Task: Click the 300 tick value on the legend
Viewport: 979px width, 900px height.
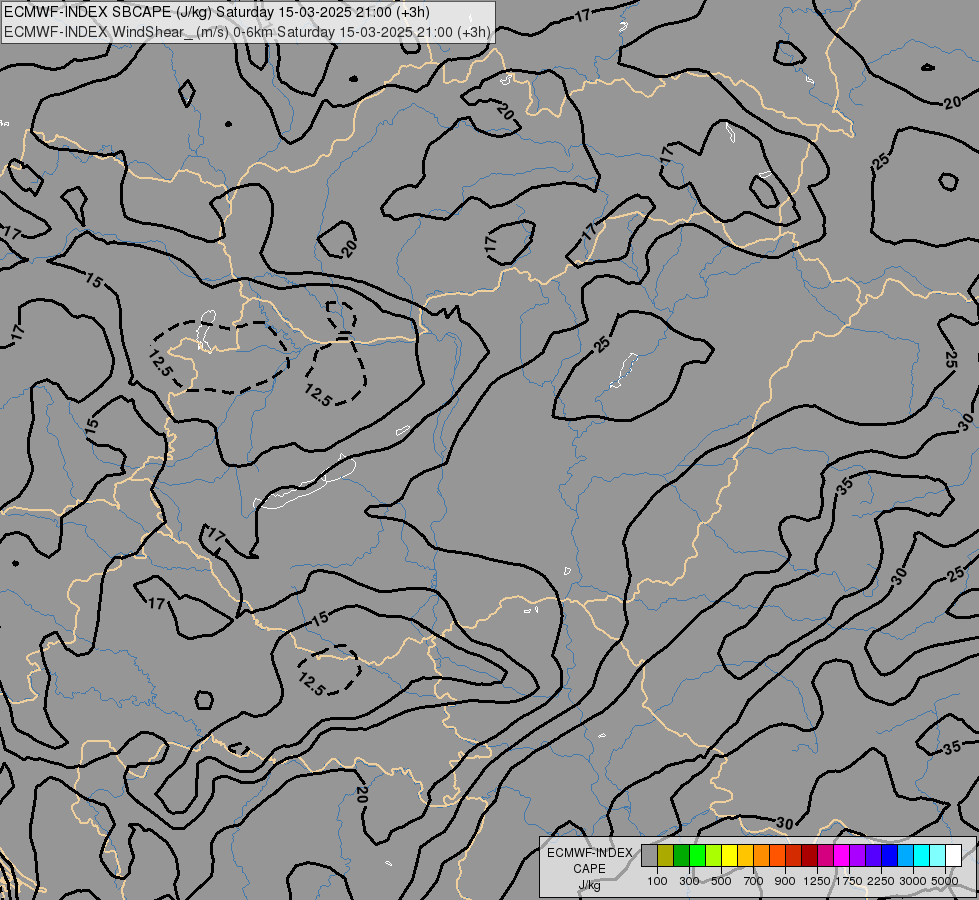Action: (689, 881)
